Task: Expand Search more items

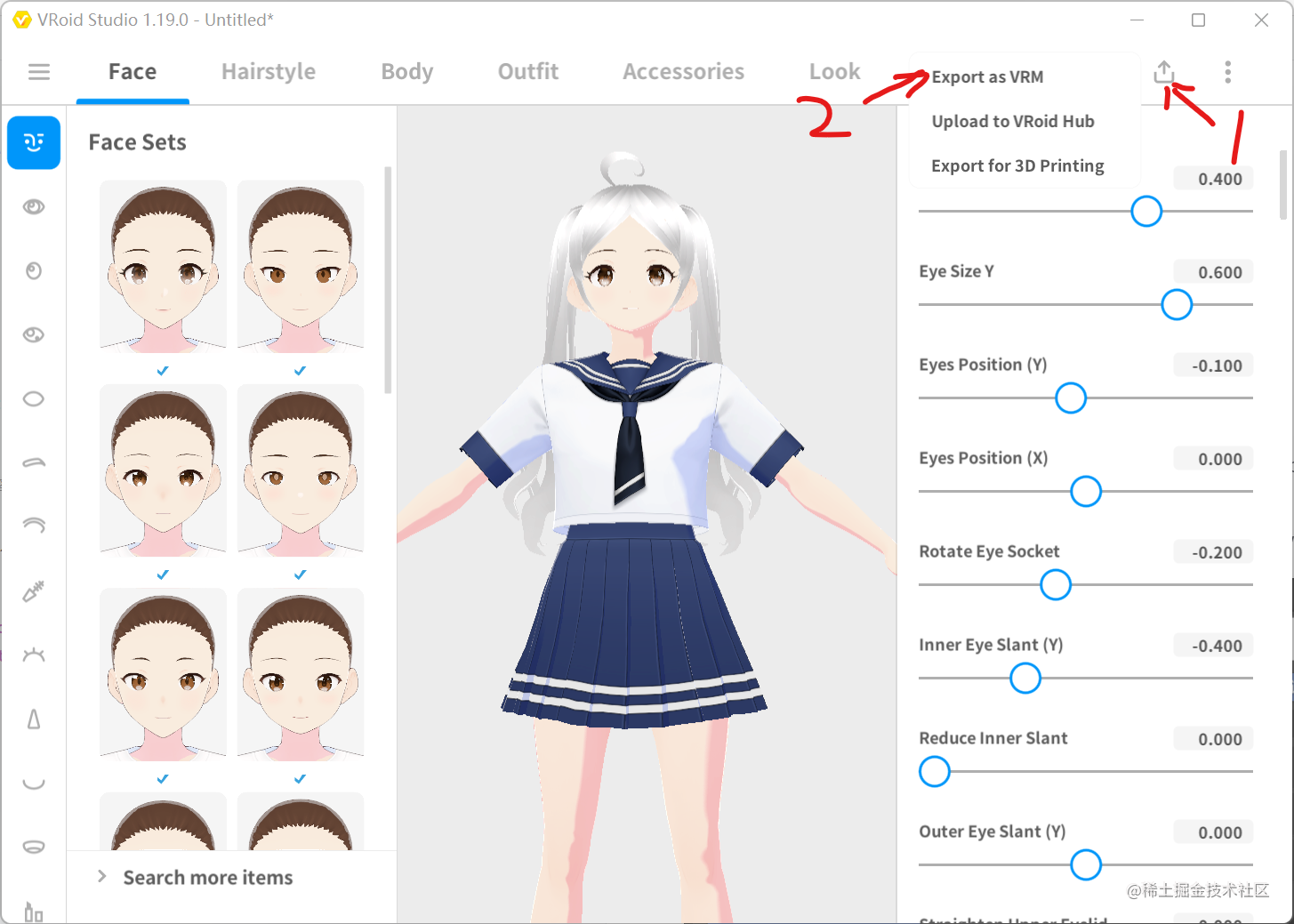Action: click(x=207, y=877)
